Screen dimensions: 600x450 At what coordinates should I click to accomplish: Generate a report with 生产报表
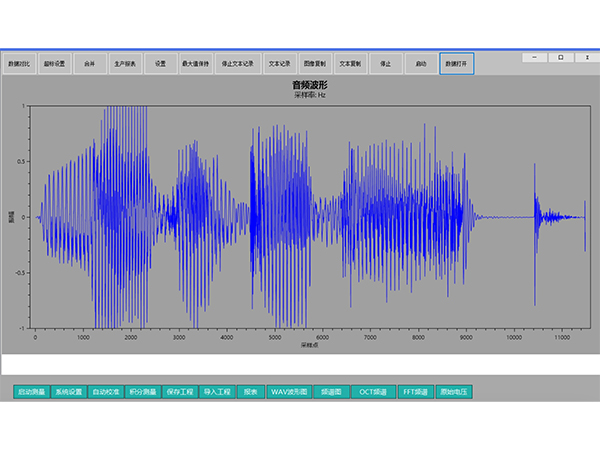click(126, 64)
